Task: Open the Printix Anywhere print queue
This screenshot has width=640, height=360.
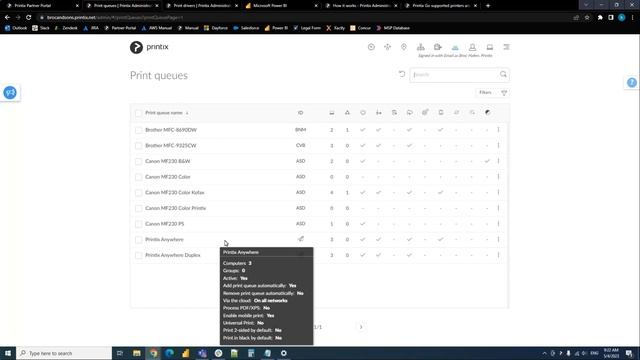Action: 164,239
